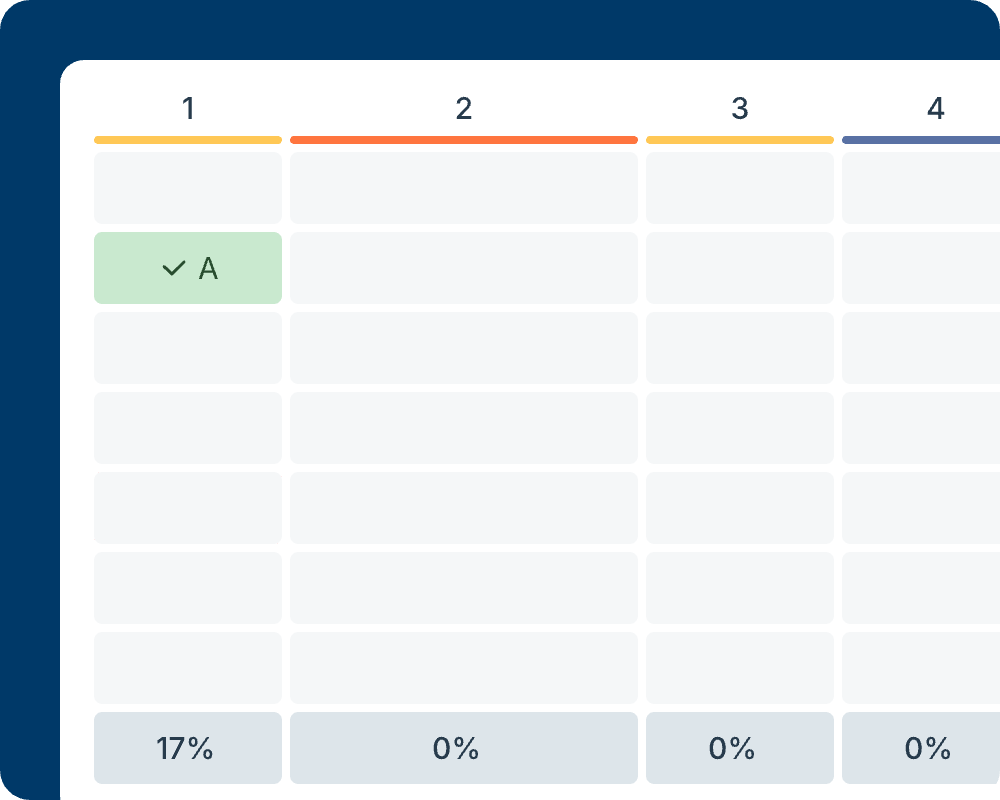Select question header 3

pyautogui.click(x=740, y=109)
